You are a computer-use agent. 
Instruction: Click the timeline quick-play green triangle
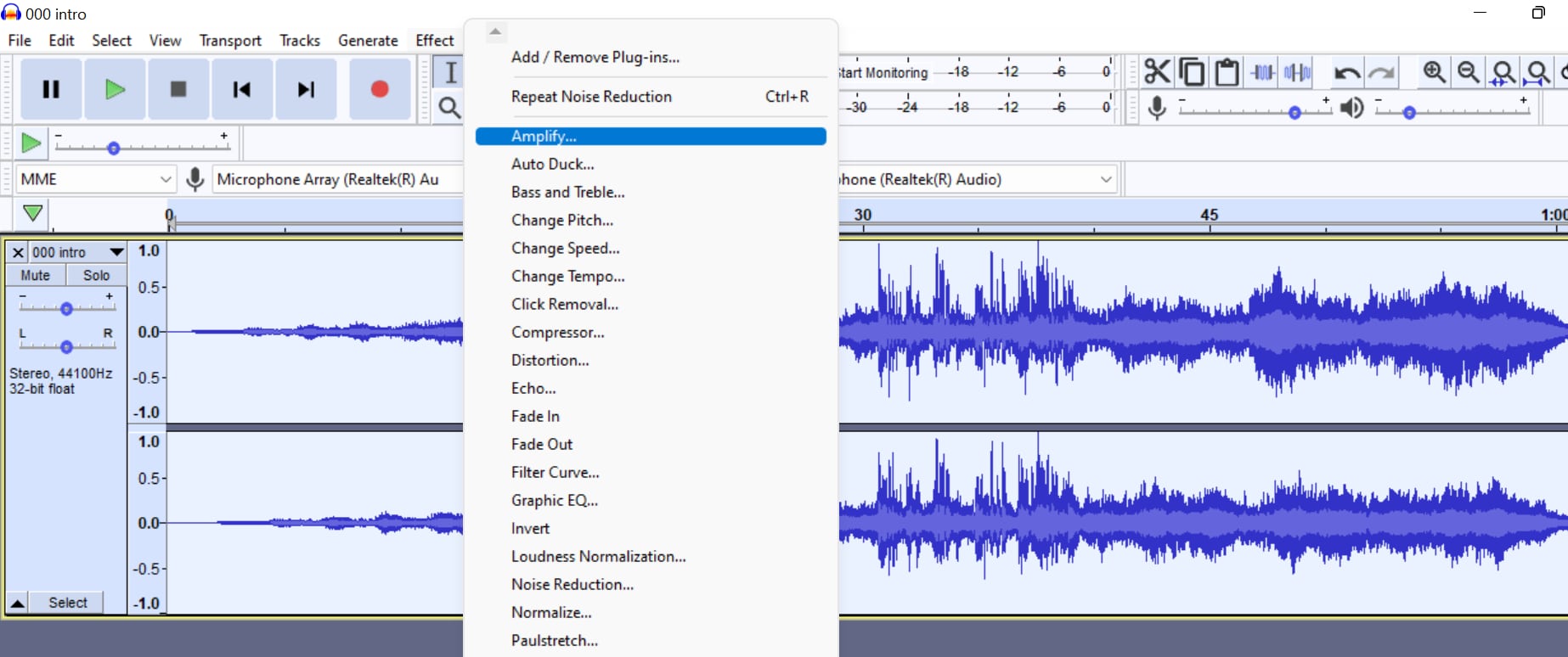pos(33,213)
